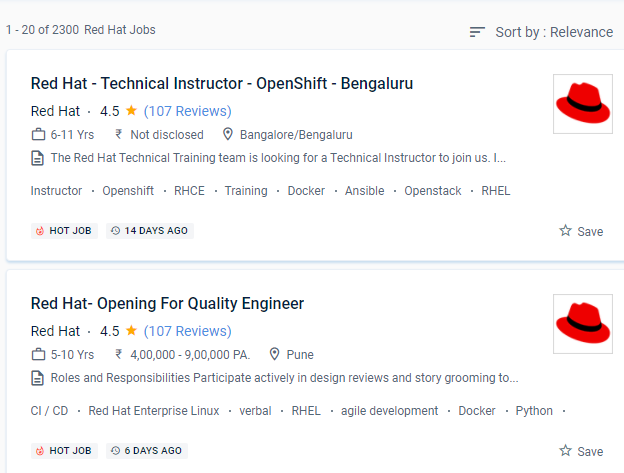The width and height of the screenshot is (624, 473).
Task: Click the HOT JOB badge on Technical Instructor job
Action: click(63, 231)
